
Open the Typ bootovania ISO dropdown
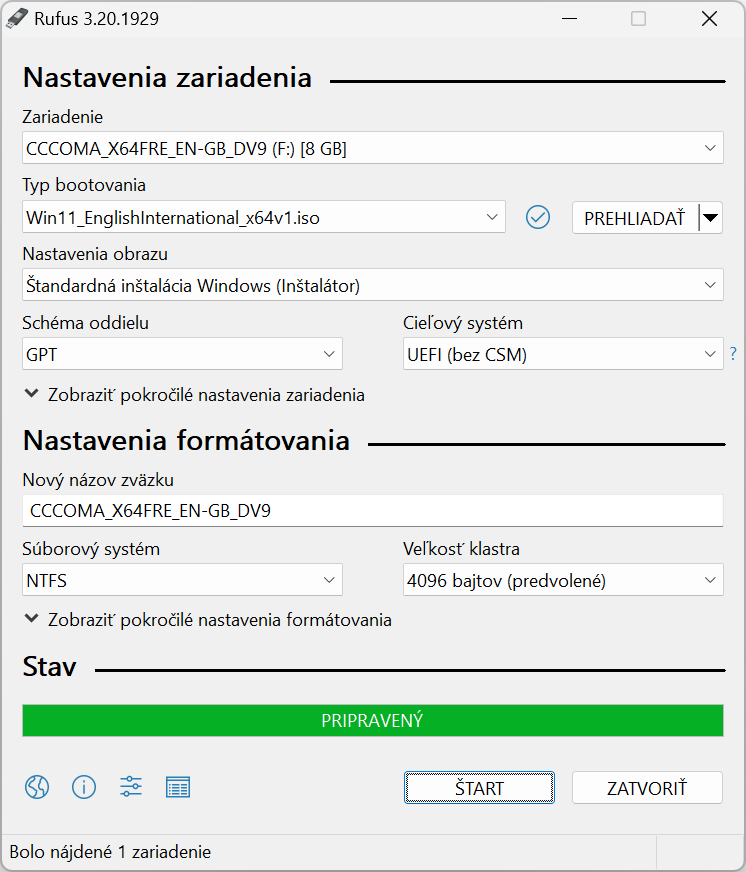coord(264,217)
